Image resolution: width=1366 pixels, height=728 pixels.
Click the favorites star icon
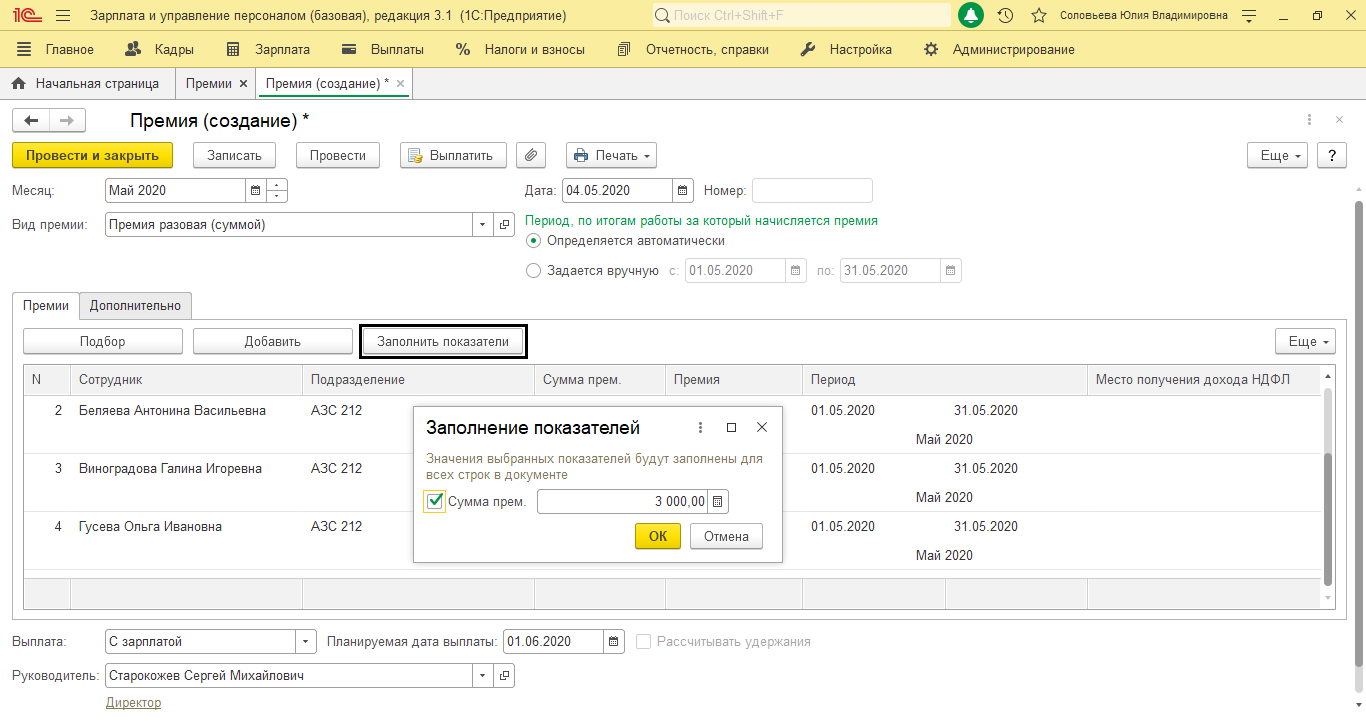point(1039,16)
